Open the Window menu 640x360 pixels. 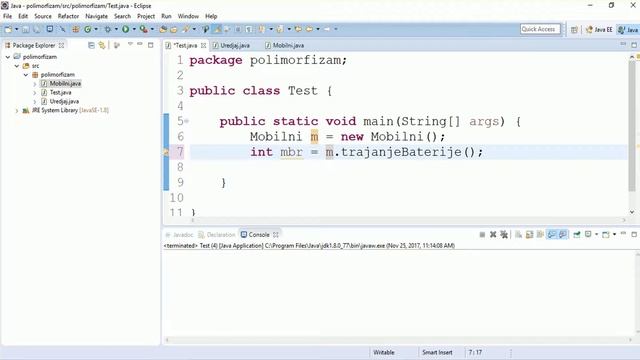(x=188, y=16)
